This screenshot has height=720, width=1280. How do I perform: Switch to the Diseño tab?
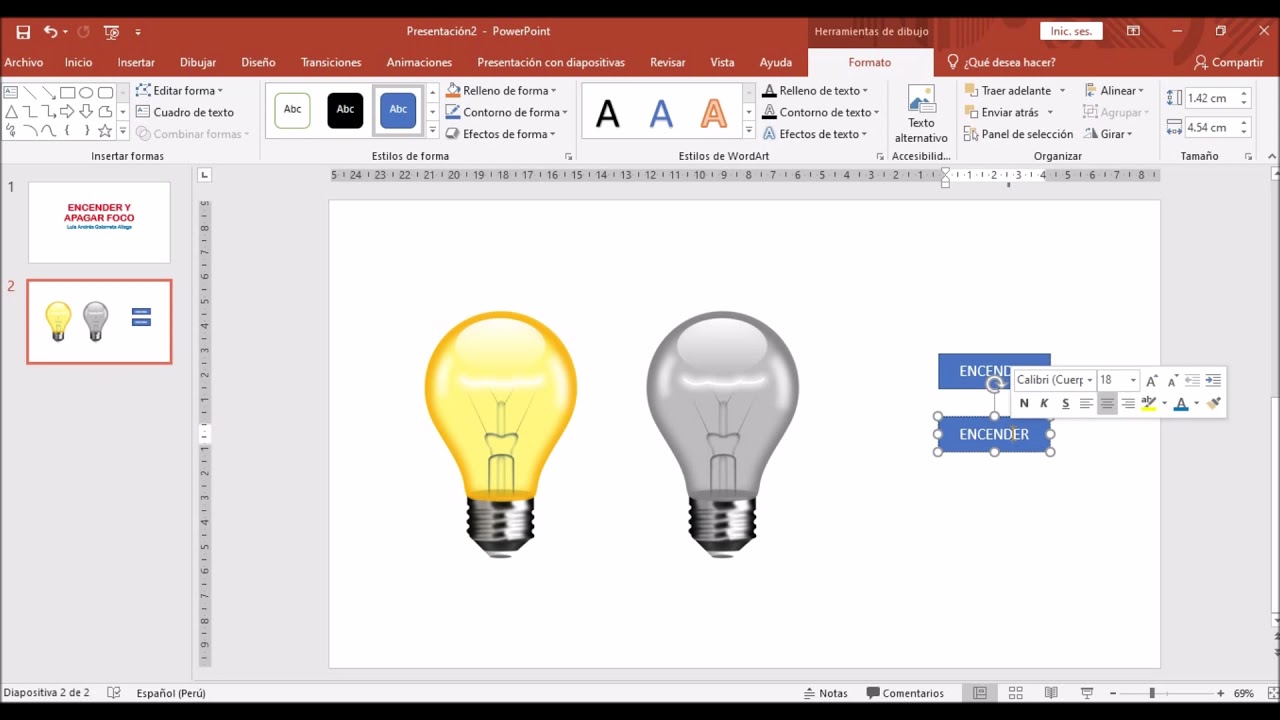(x=258, y=62)
